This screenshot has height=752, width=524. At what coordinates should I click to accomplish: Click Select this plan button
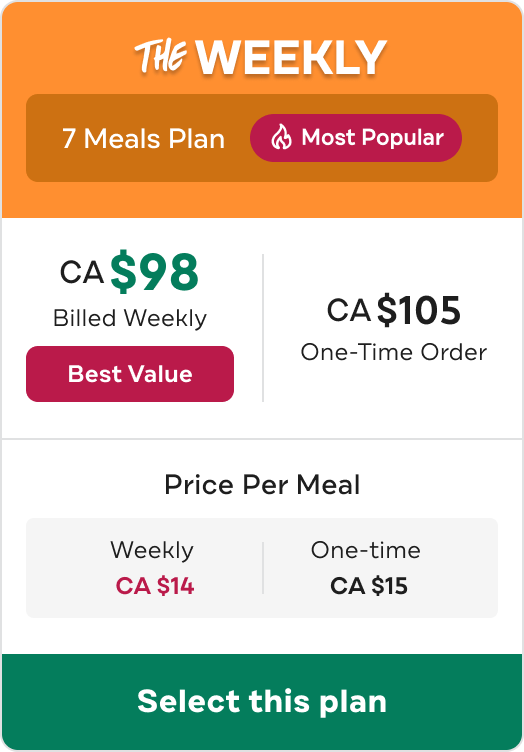262,702
